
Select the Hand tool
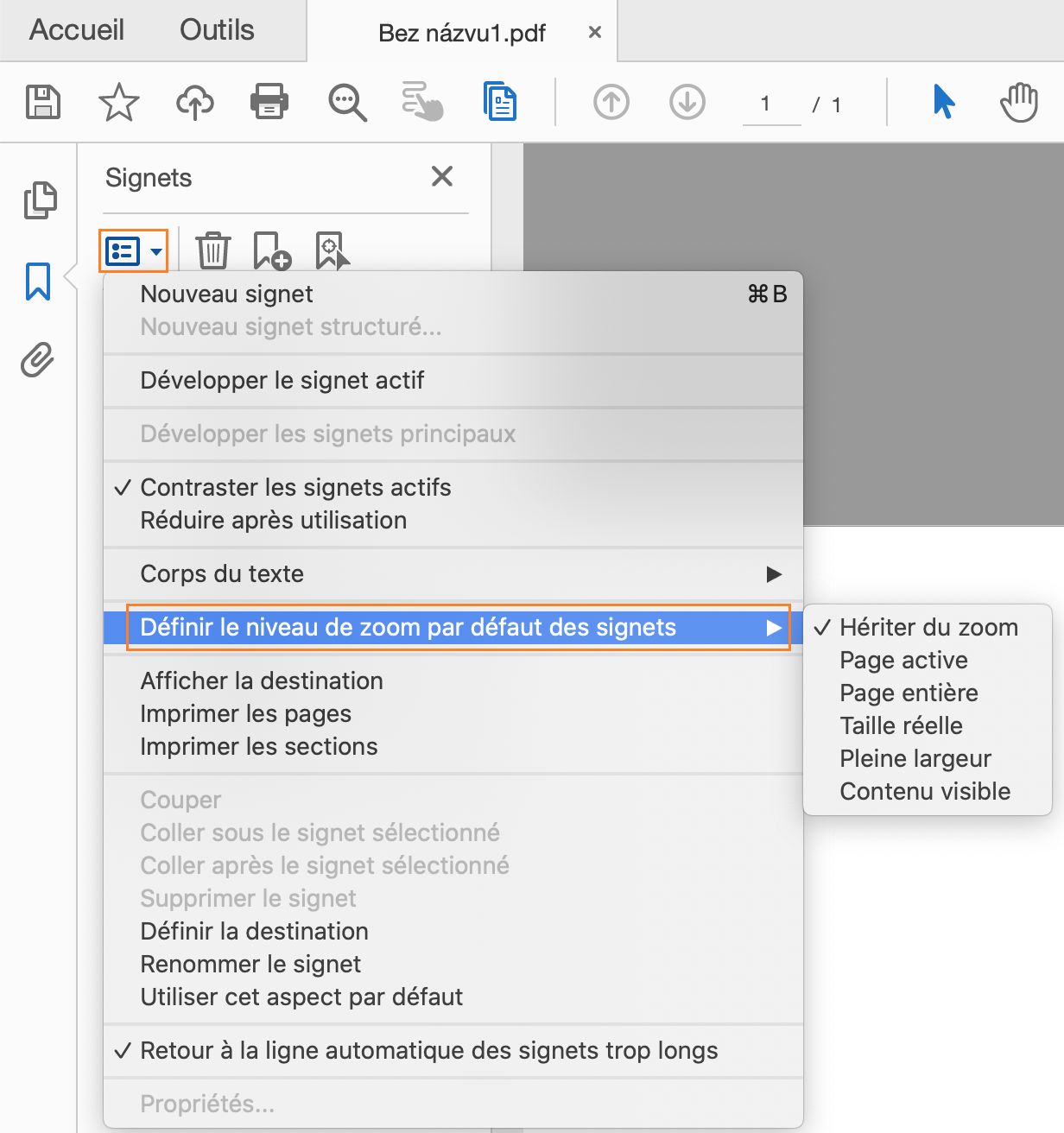point(1019,102)
